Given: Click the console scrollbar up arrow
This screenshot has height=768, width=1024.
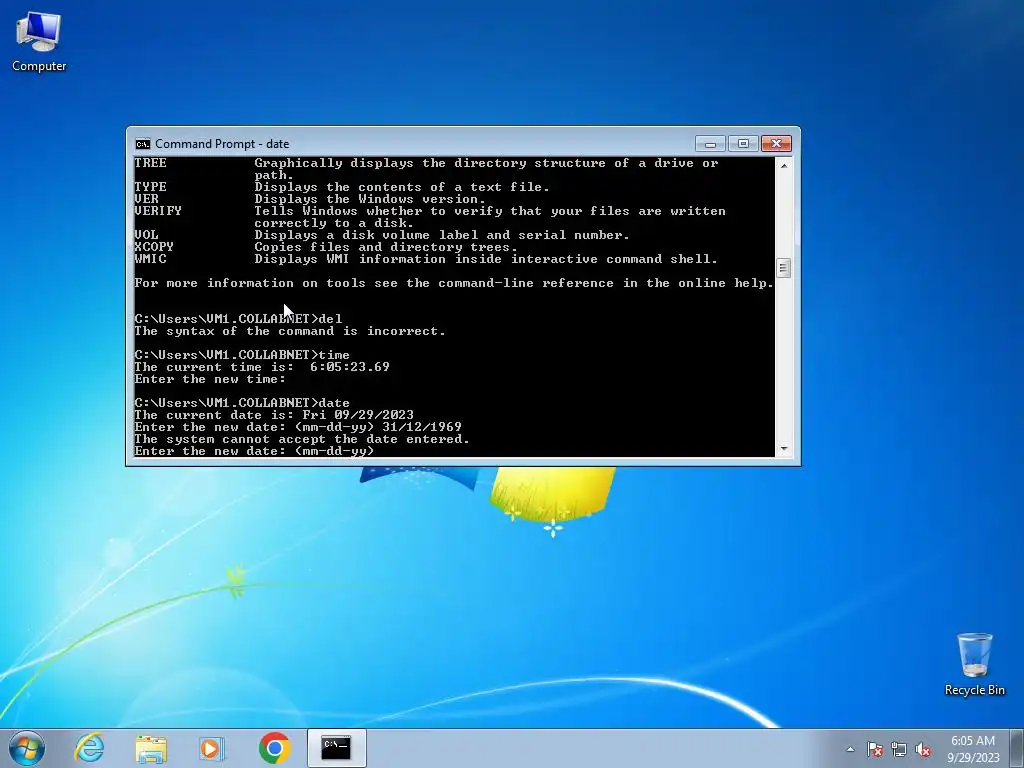Looking at the screenshot, I should tap(783, 166).
